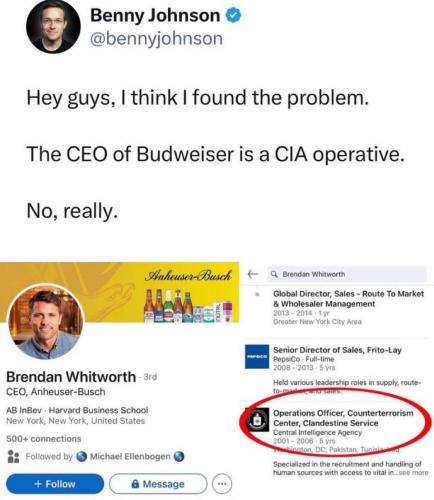The height and width of the screenshot is (500, 434).
Task: Click the Michael Ellenbogen follower link
Action: pos(130,456)
